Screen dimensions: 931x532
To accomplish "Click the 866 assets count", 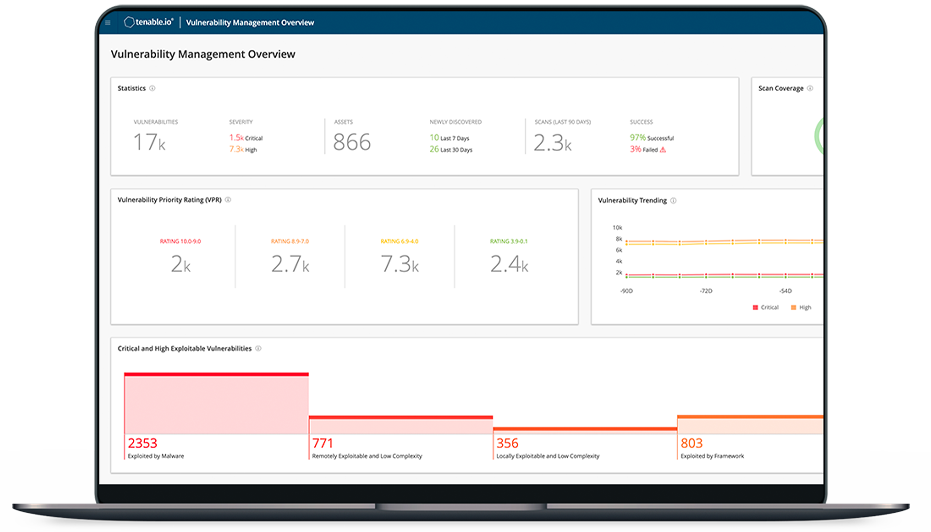I will [352, 142].
